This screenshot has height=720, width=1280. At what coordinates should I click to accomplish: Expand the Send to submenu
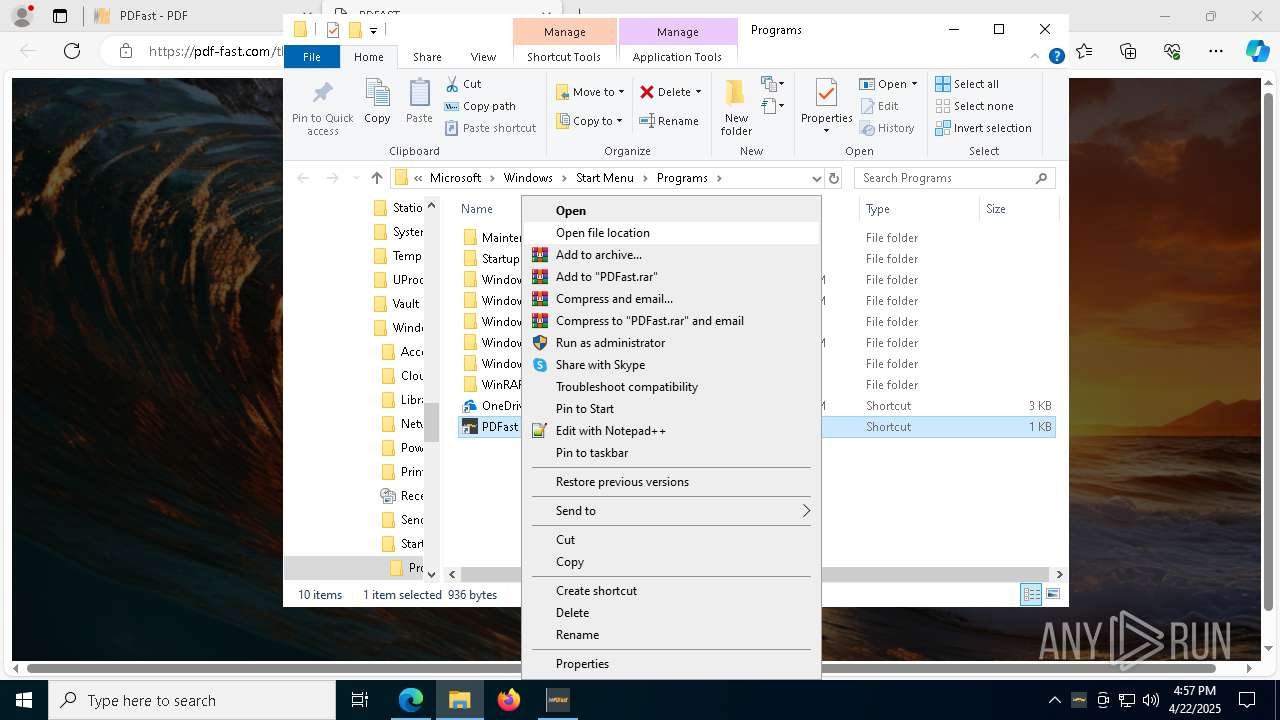[x=670, y=510]
